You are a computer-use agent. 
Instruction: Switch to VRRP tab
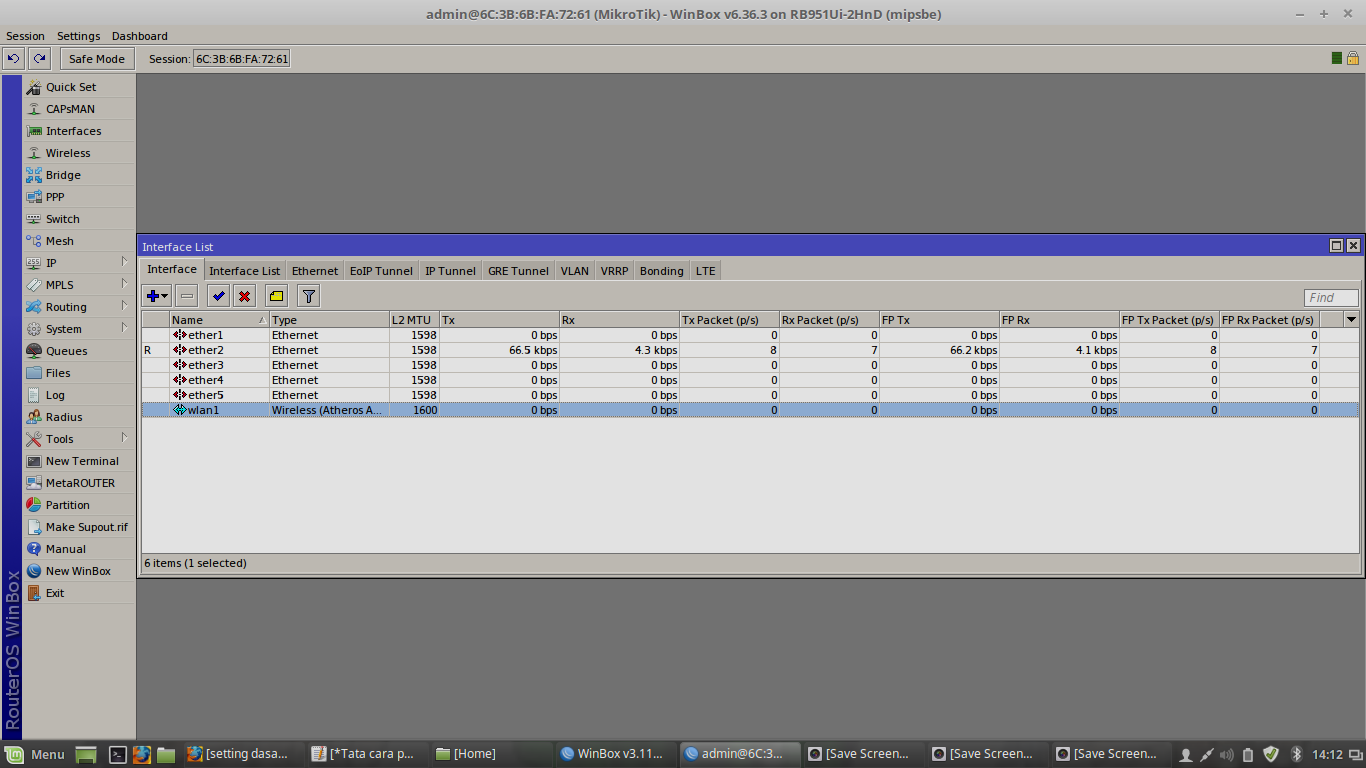[614, 271]
